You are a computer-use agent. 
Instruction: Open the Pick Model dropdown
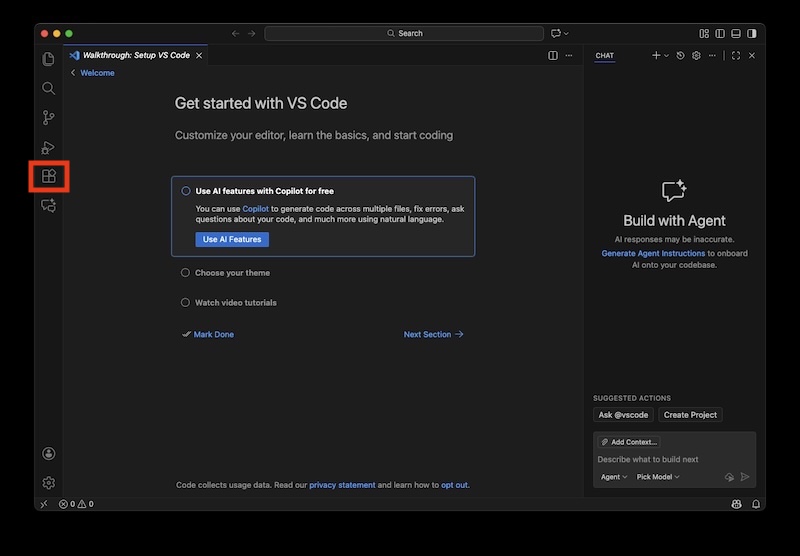658,476
